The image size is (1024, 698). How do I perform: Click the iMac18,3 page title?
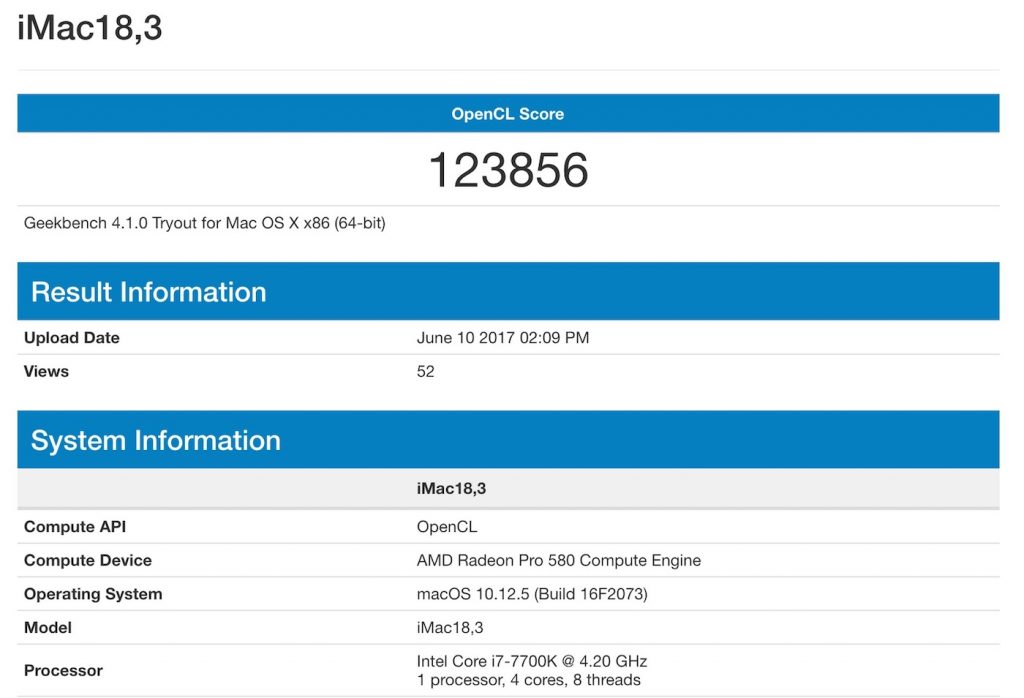(90, 28)
